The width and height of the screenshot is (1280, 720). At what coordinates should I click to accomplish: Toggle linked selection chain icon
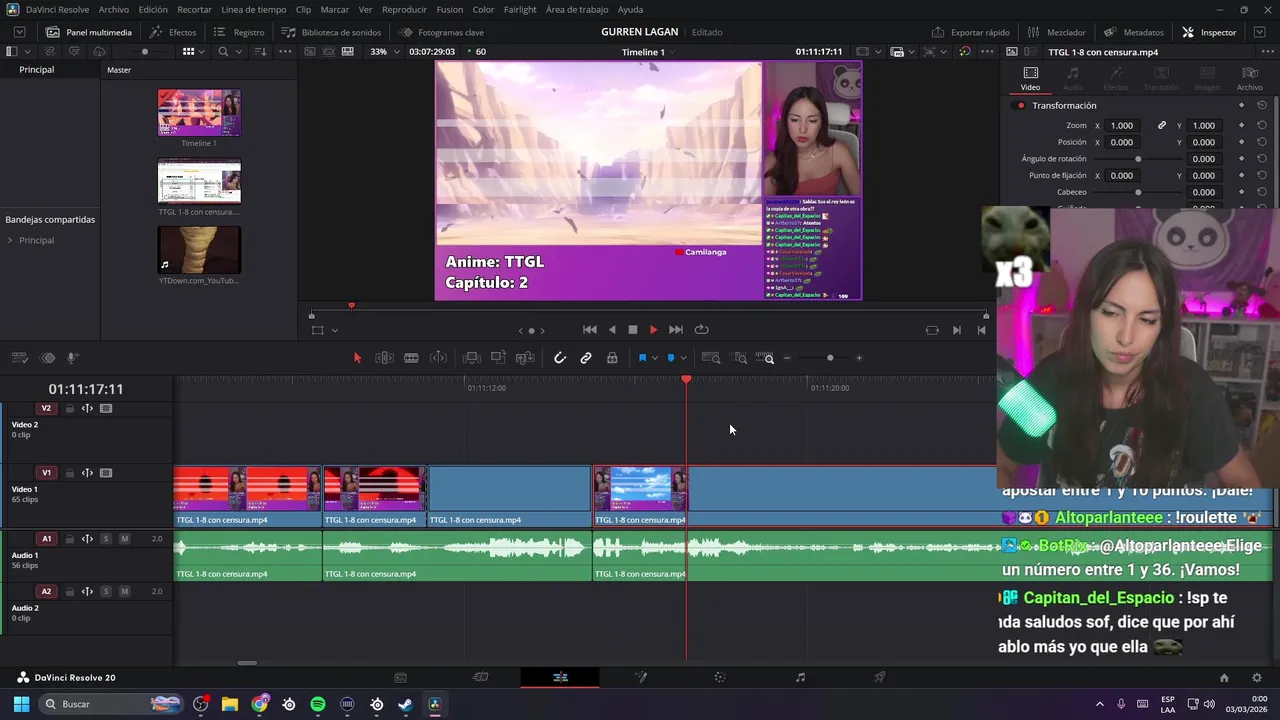[586, 358]
